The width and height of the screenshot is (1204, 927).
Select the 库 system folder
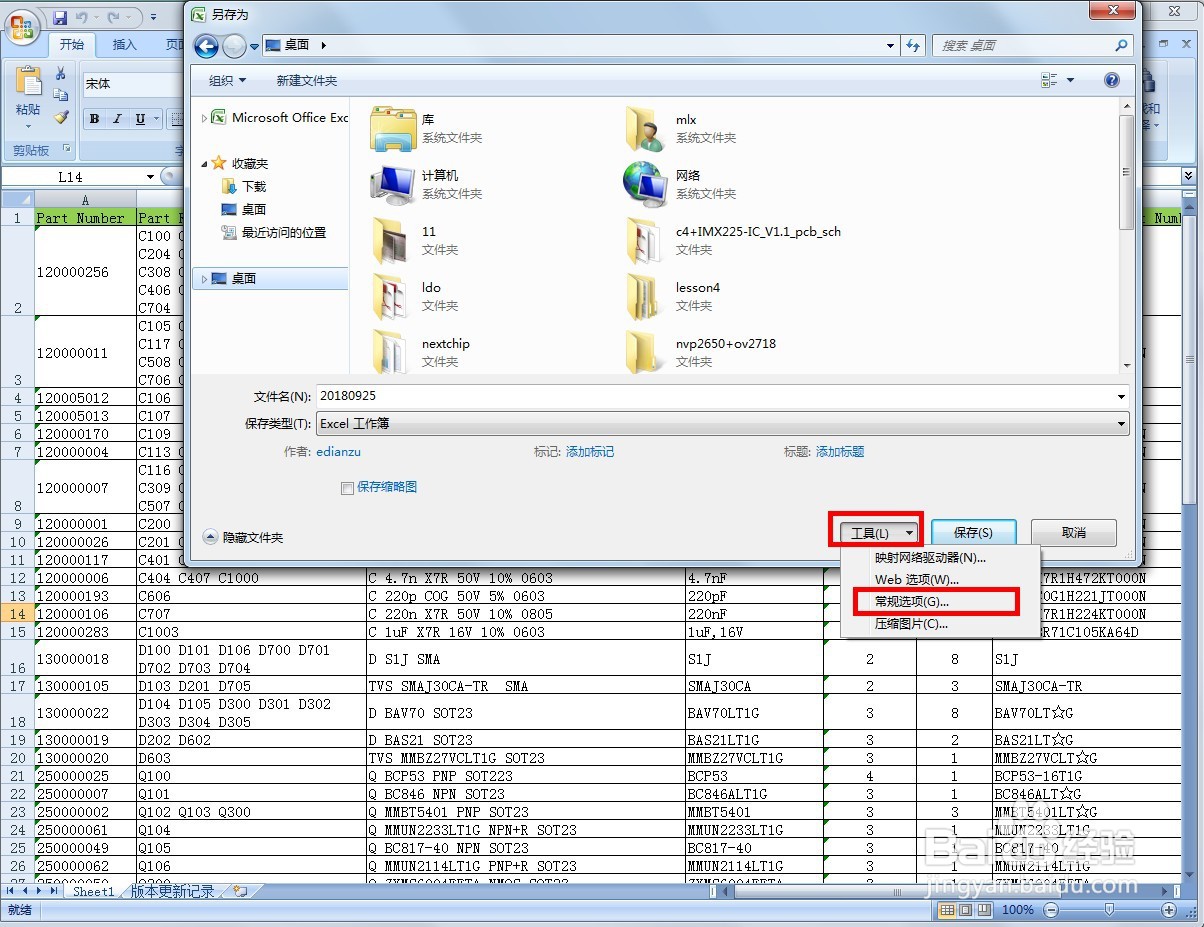coord(427,128)
